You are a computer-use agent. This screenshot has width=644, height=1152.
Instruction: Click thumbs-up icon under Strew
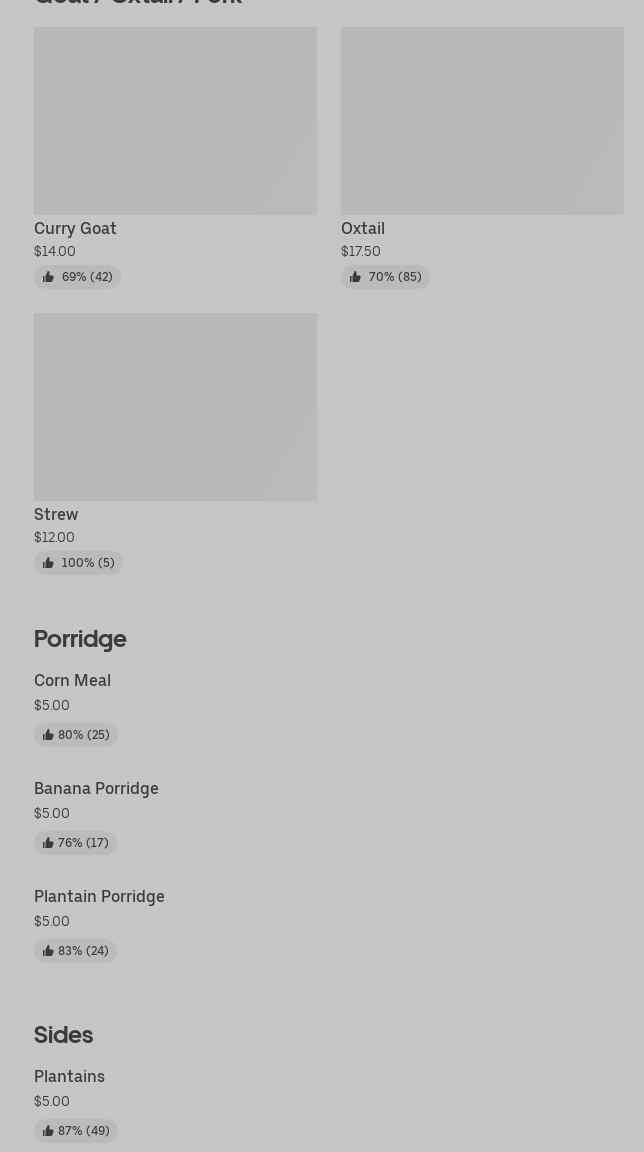click(x=48, y=563)
